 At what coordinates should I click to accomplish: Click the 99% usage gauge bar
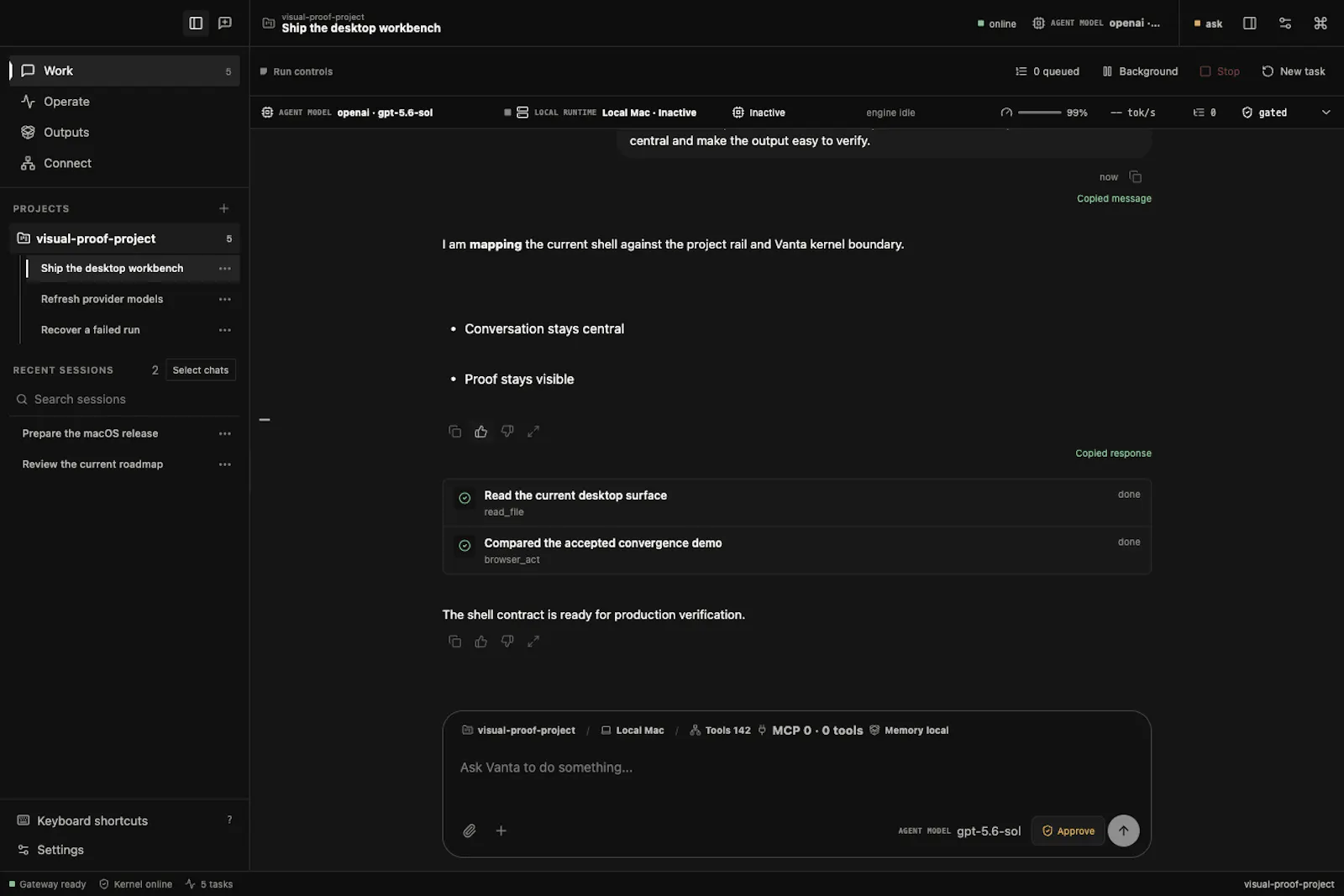[1040, 113]
